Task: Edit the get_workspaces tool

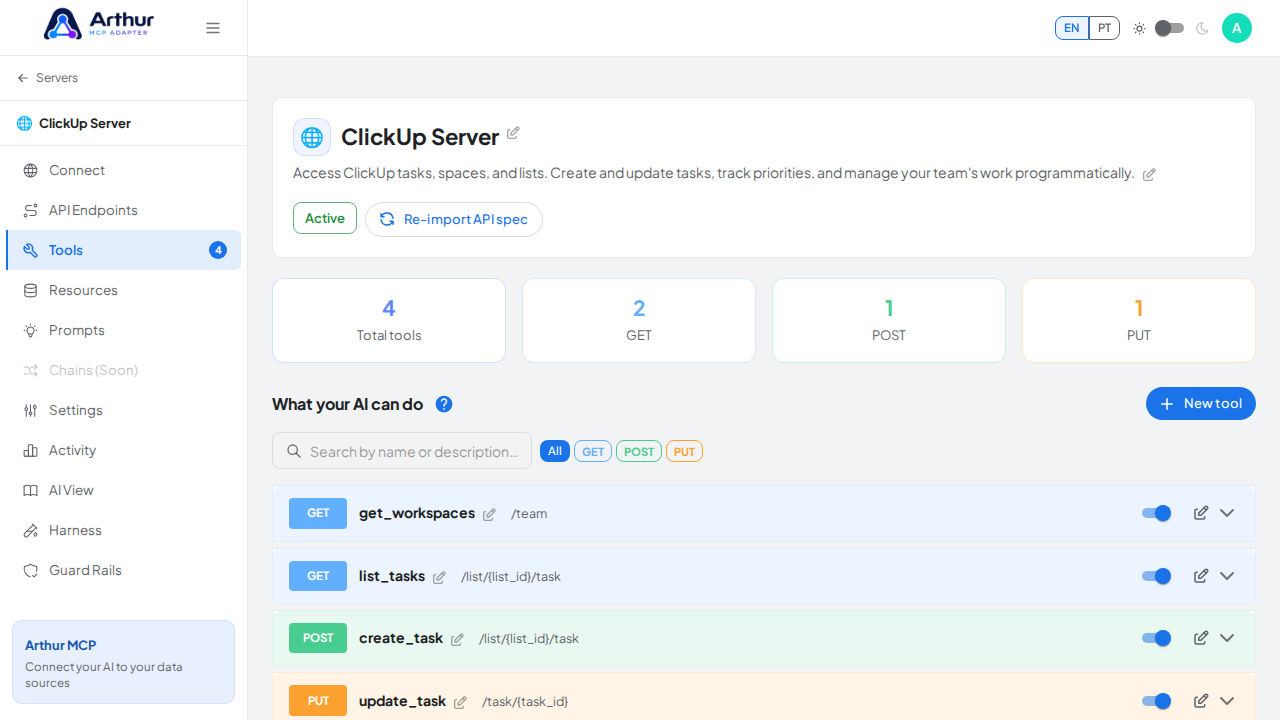Action: point(1201,513)
